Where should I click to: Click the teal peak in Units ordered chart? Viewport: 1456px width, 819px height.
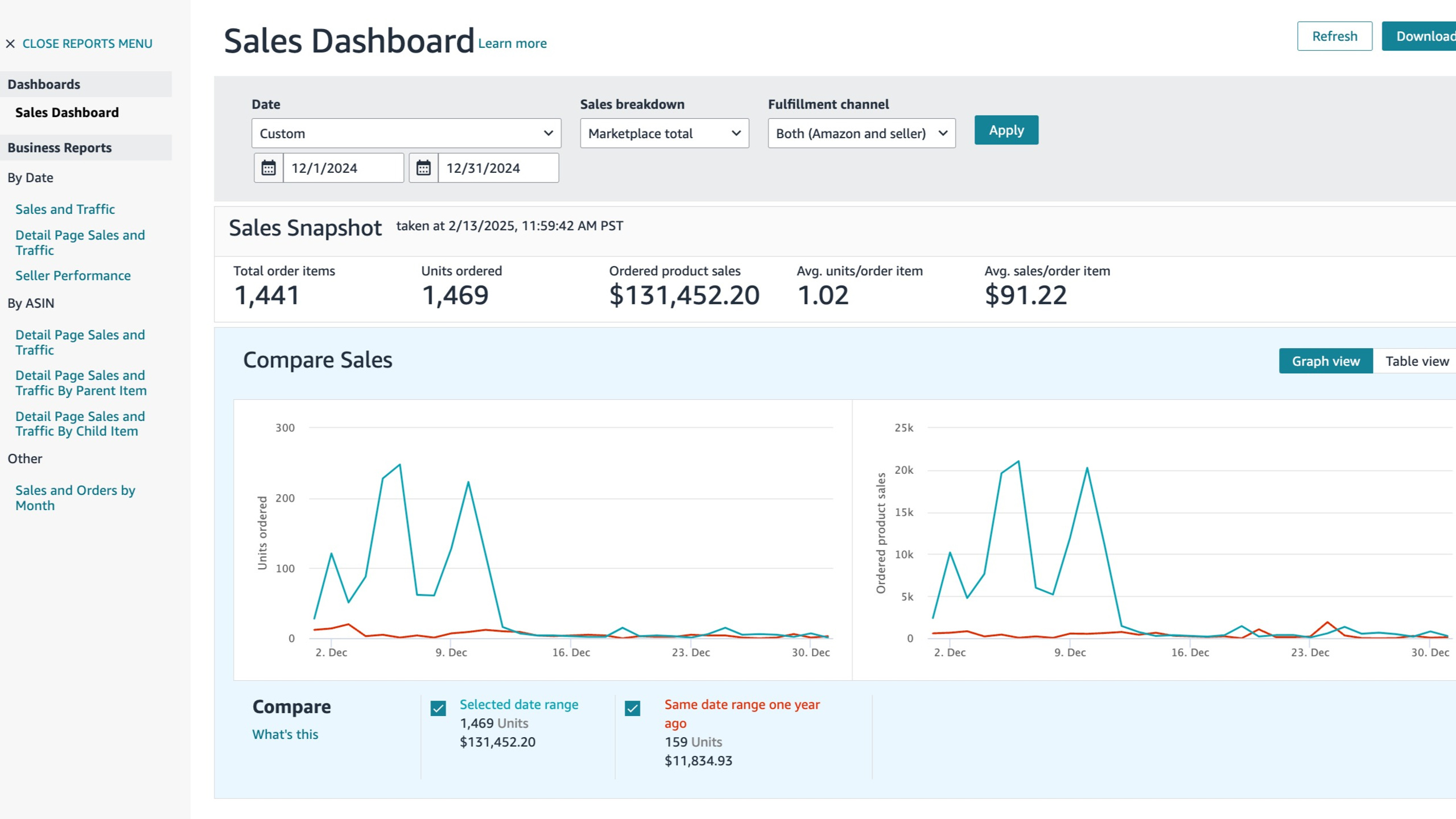point(400,465)
